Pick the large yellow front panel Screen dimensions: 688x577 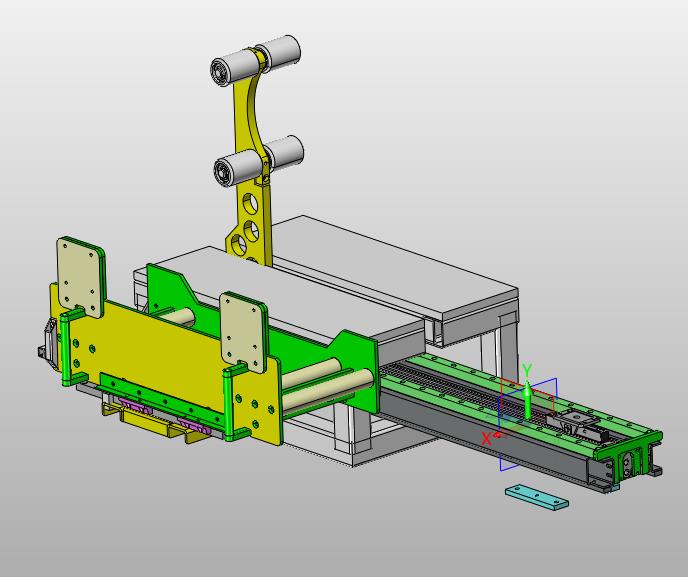coord(162,355)
